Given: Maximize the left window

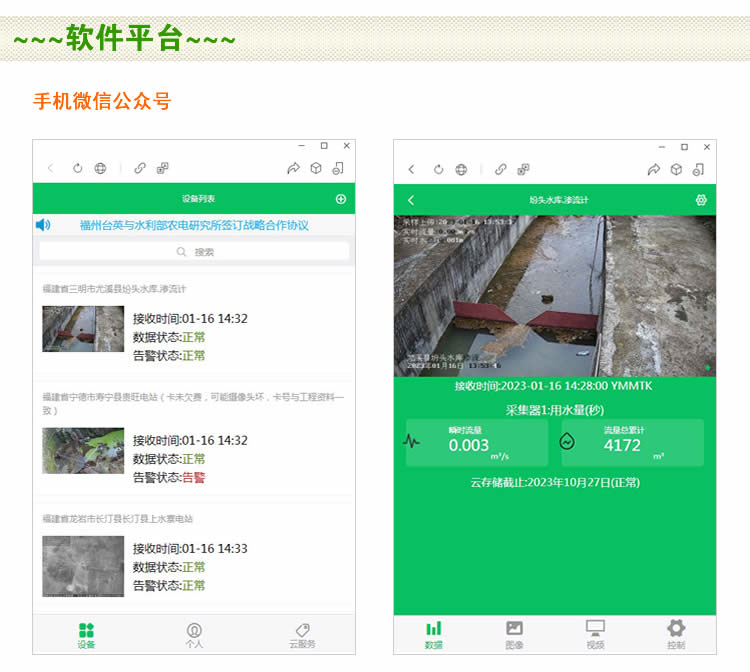Looking at the screenshot, I should tap(324, 145).
